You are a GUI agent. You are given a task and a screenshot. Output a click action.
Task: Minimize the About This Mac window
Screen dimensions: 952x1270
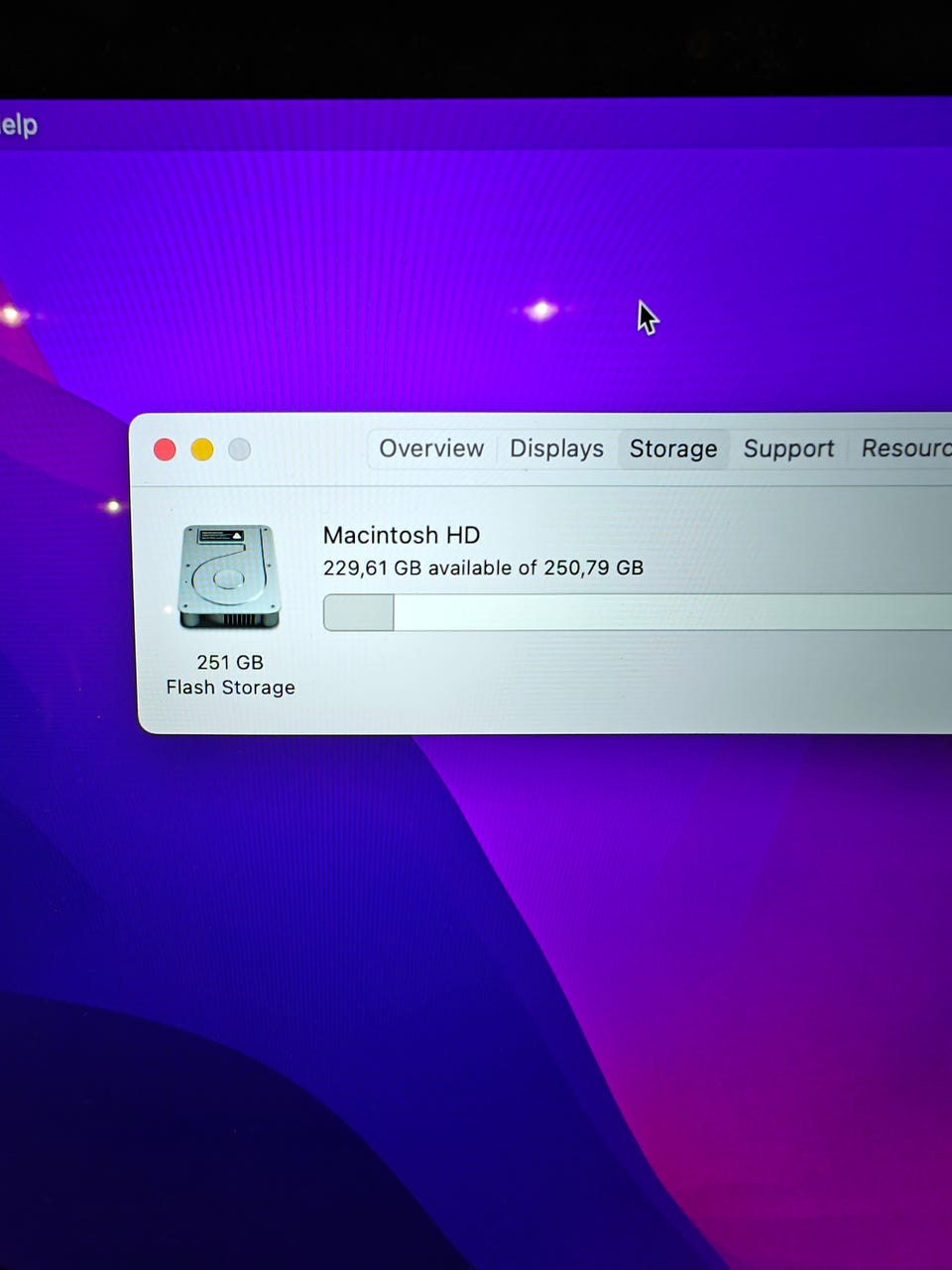pos(202,449)
